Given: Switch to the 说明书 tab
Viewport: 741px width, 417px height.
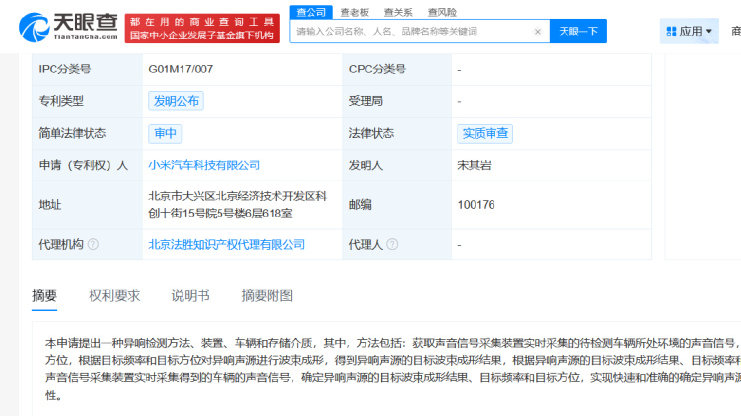Looking at the screenshot, I should pyautogui.click(x=190, y=296).
